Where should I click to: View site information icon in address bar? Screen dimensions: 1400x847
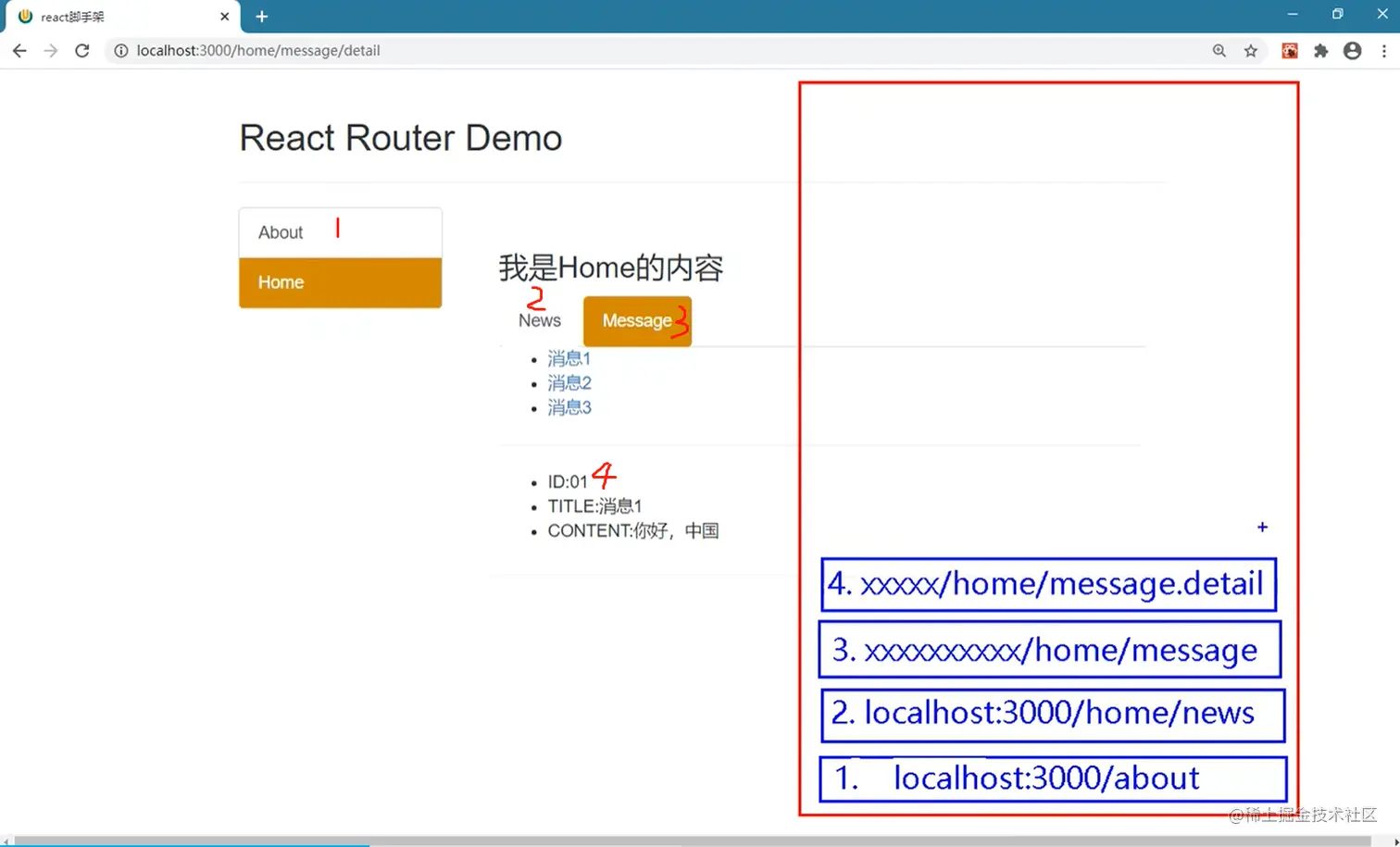[120, 51]
